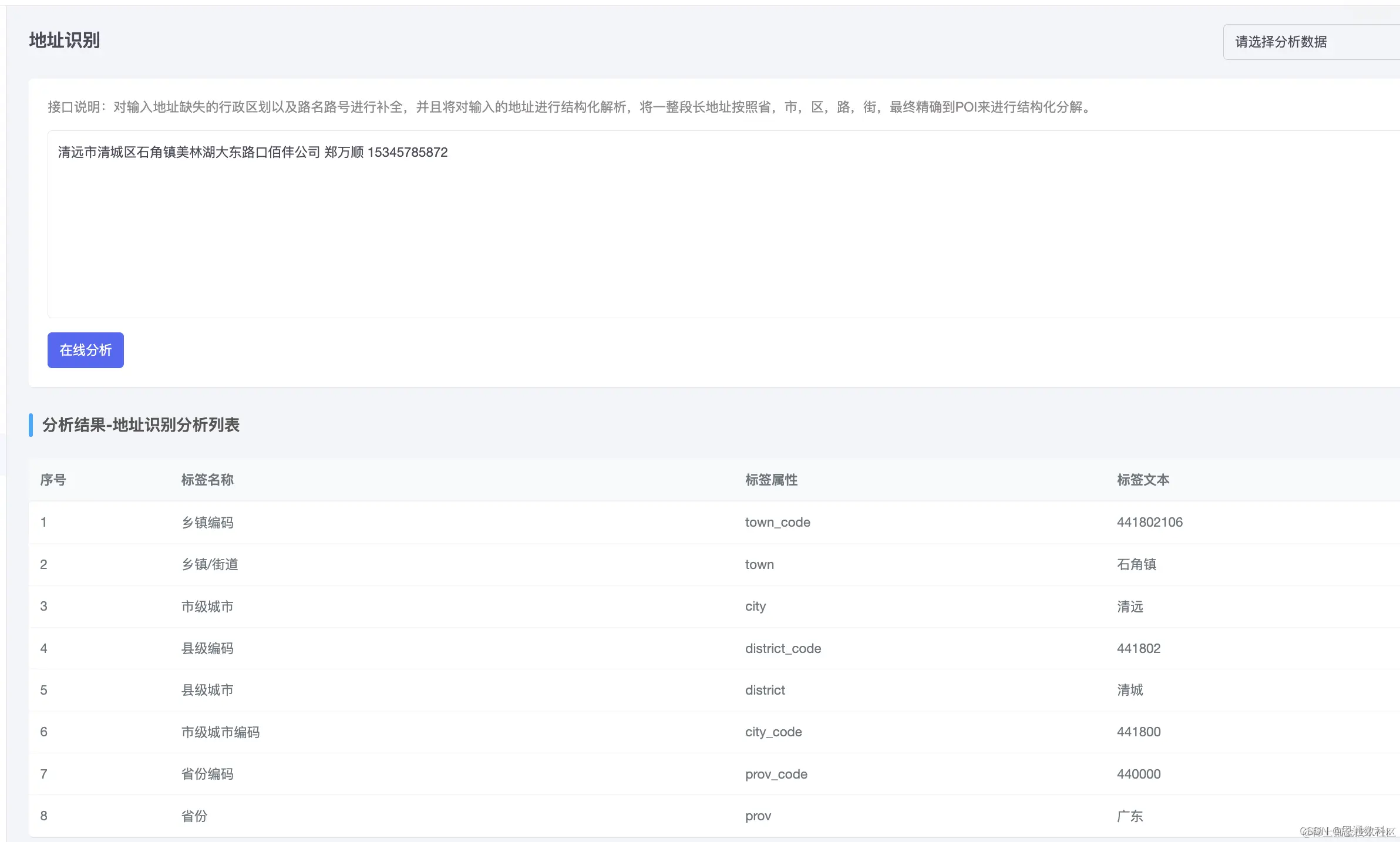Viewport: 1400px width, 842px height.
Task: Select the 市级城市 row
Action: [207, 607]
